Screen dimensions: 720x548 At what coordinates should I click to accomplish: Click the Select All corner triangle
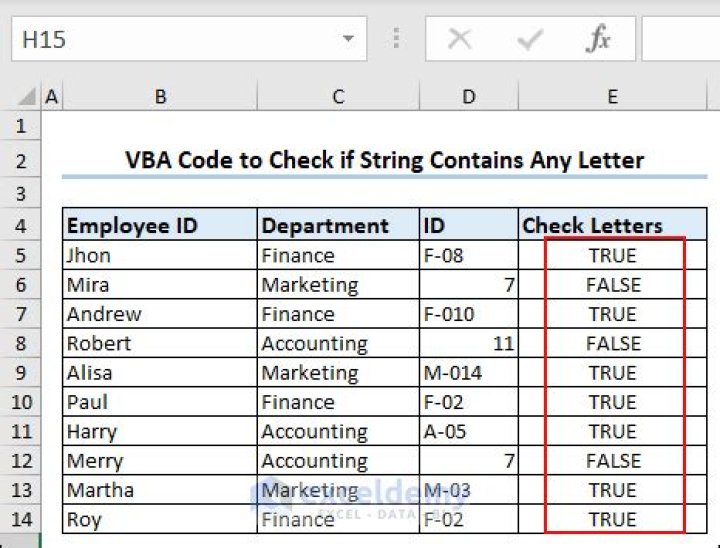click(27, 97)
